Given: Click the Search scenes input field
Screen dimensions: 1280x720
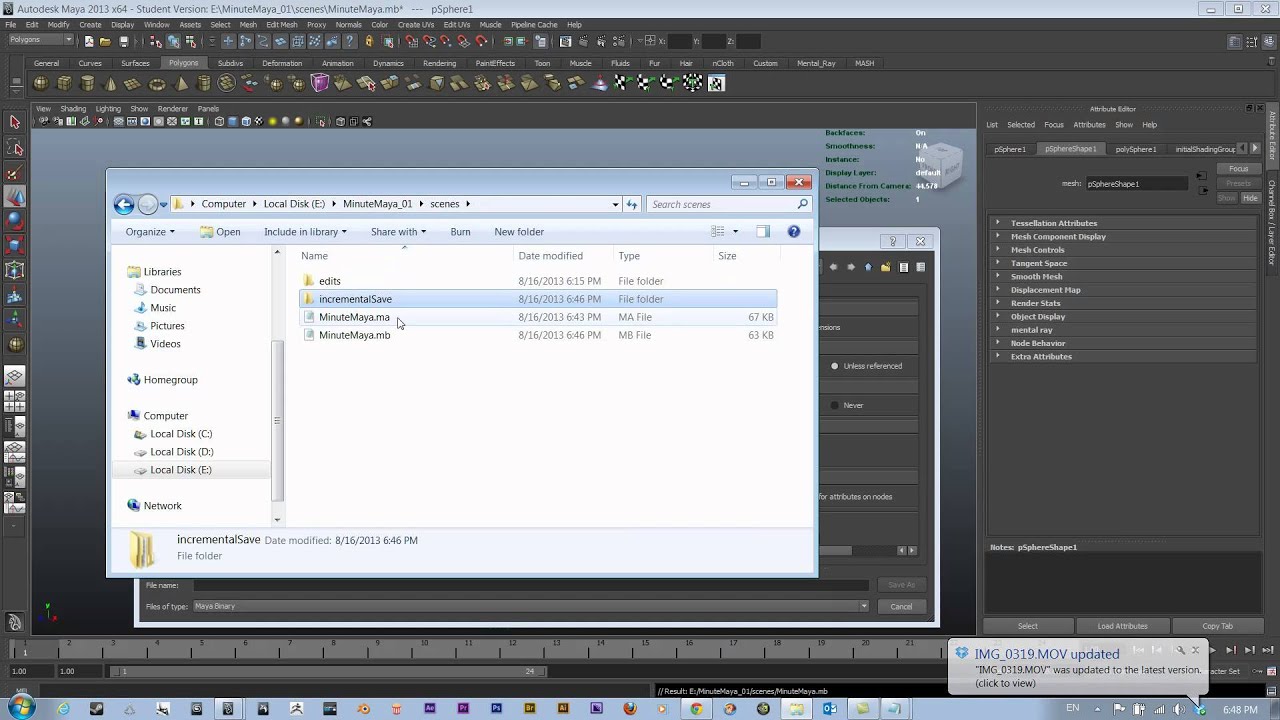Looking at the screenshot, I should (728, 204).
